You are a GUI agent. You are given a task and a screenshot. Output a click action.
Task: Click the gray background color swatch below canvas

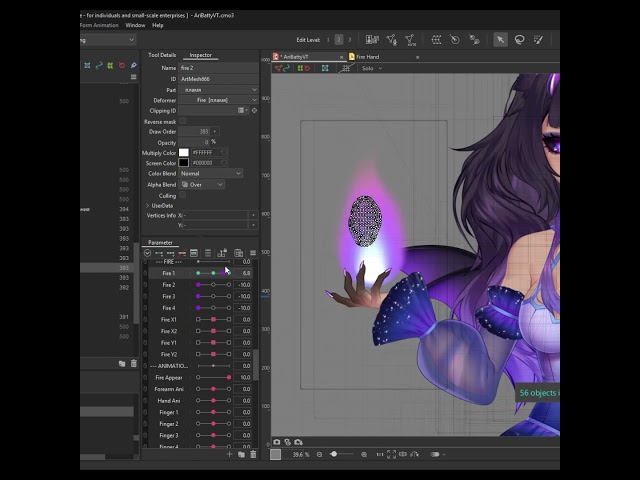pos(276,454)
